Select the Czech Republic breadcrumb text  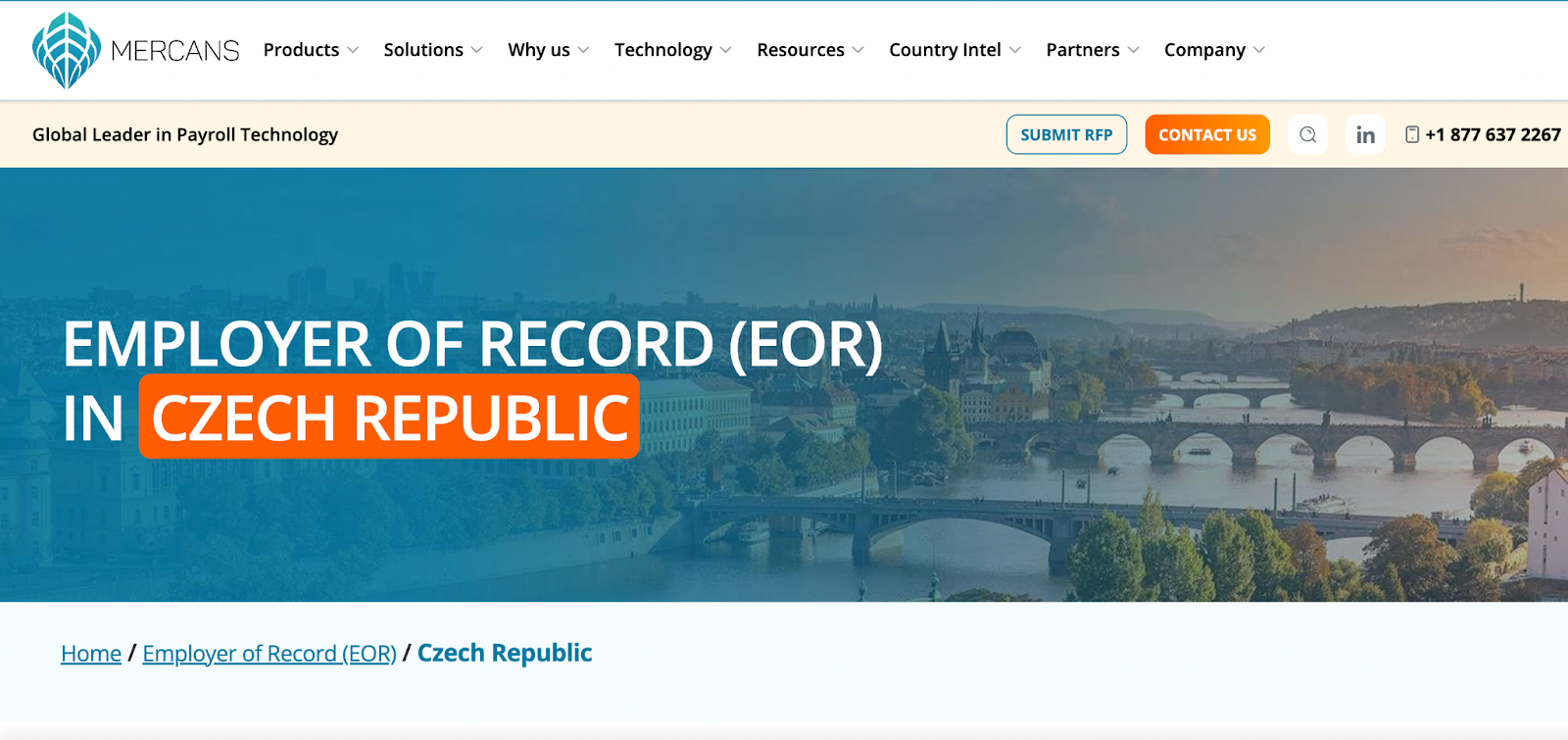505,654
